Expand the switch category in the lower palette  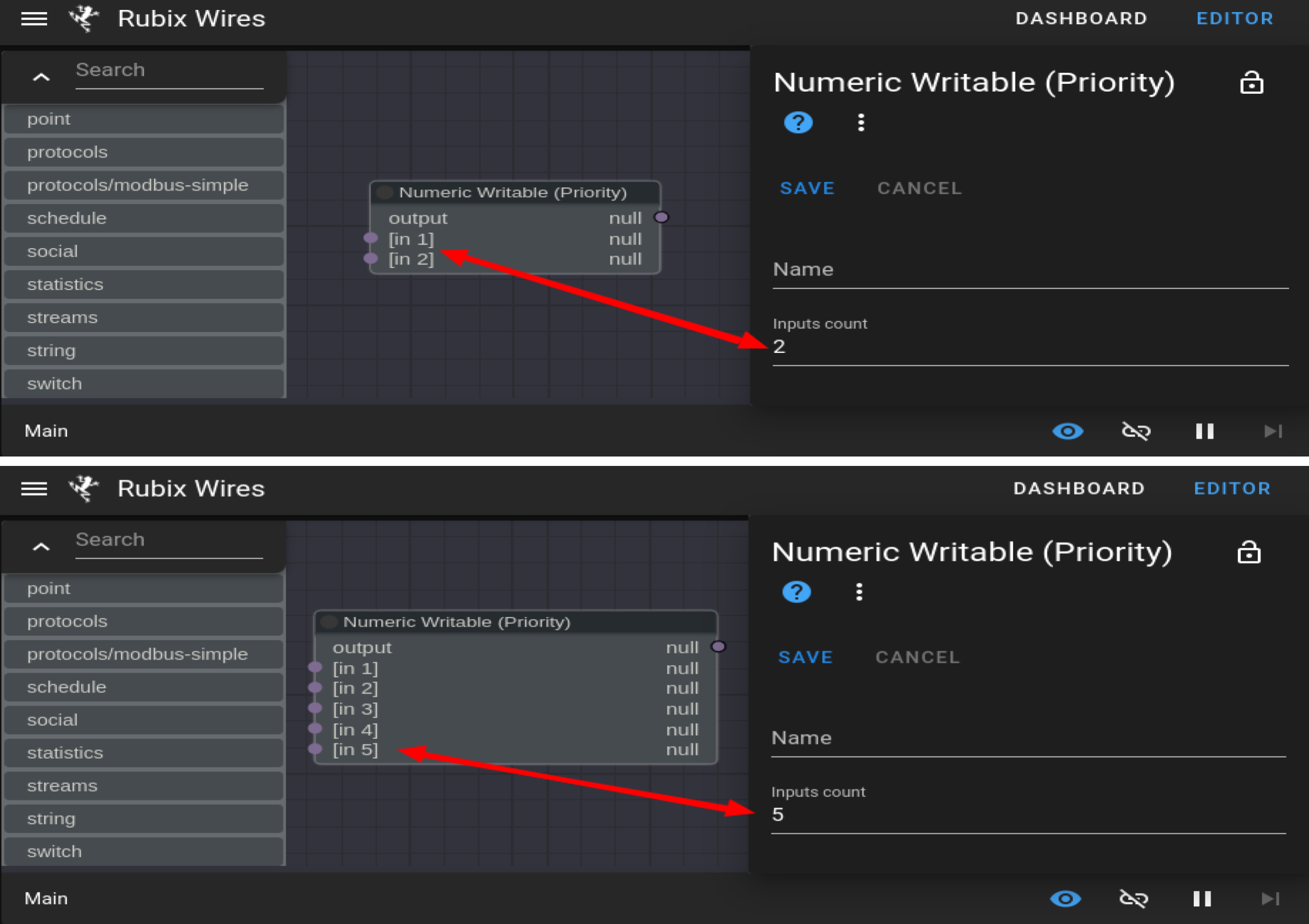[144, 852]
